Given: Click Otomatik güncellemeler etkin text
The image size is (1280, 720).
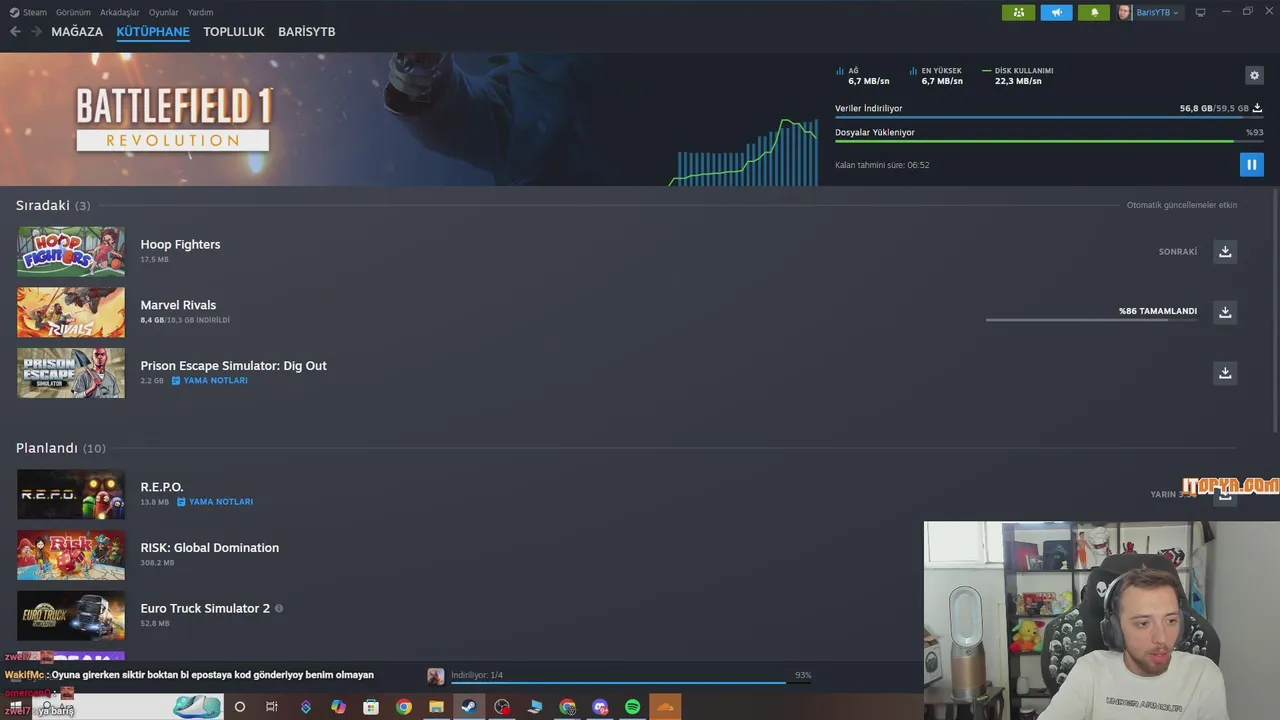Looking at the screenshot, I should click(x=1182, y=205).
